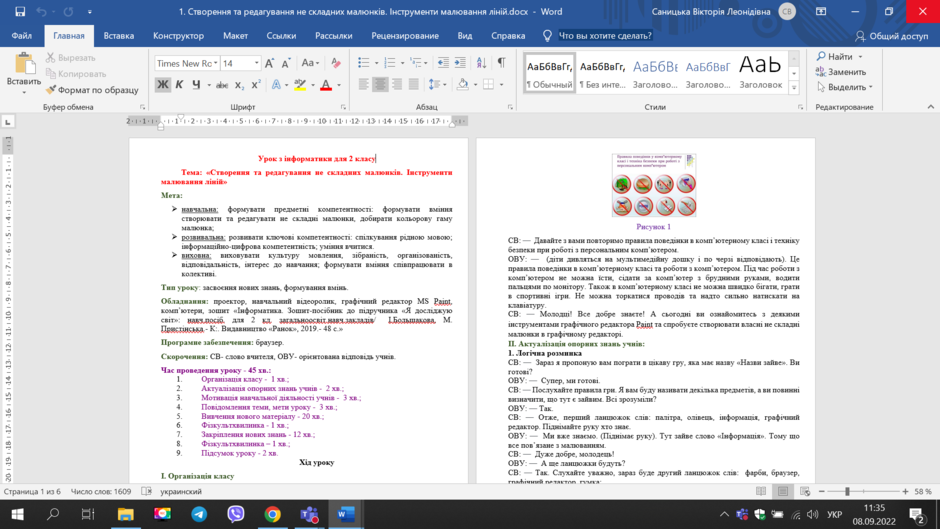This screenshot has height=529, width=940.
Task: Click the Paste (Вставить) clipboard icon
Action: pos(24,64)
